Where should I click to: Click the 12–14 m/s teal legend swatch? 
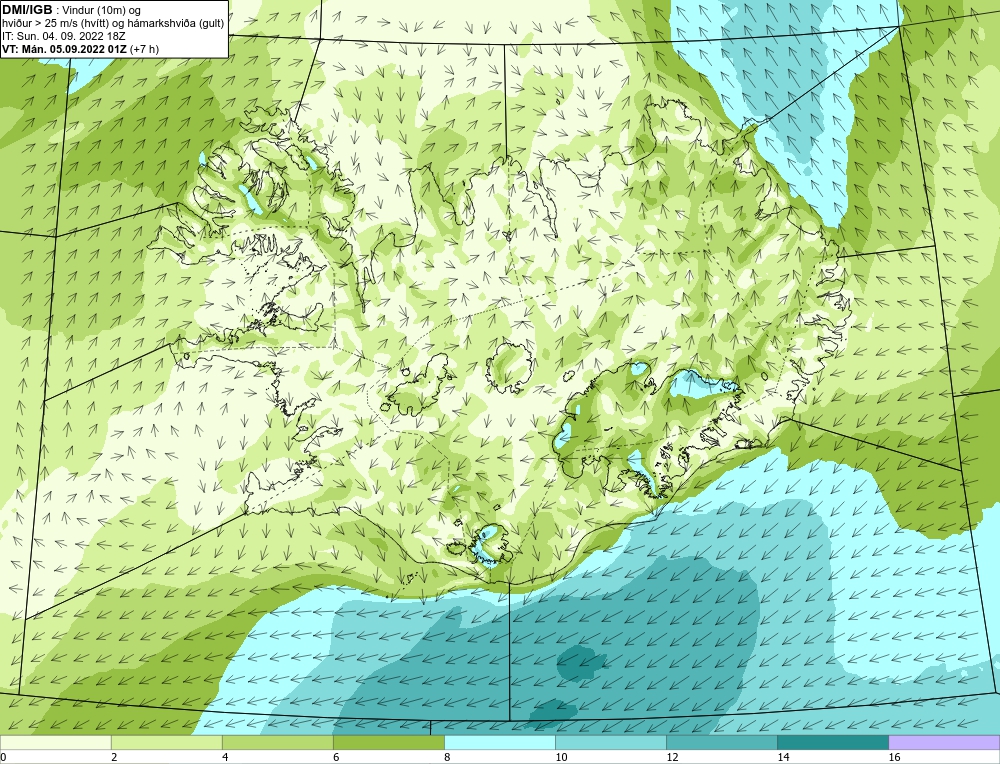point(721,742)
